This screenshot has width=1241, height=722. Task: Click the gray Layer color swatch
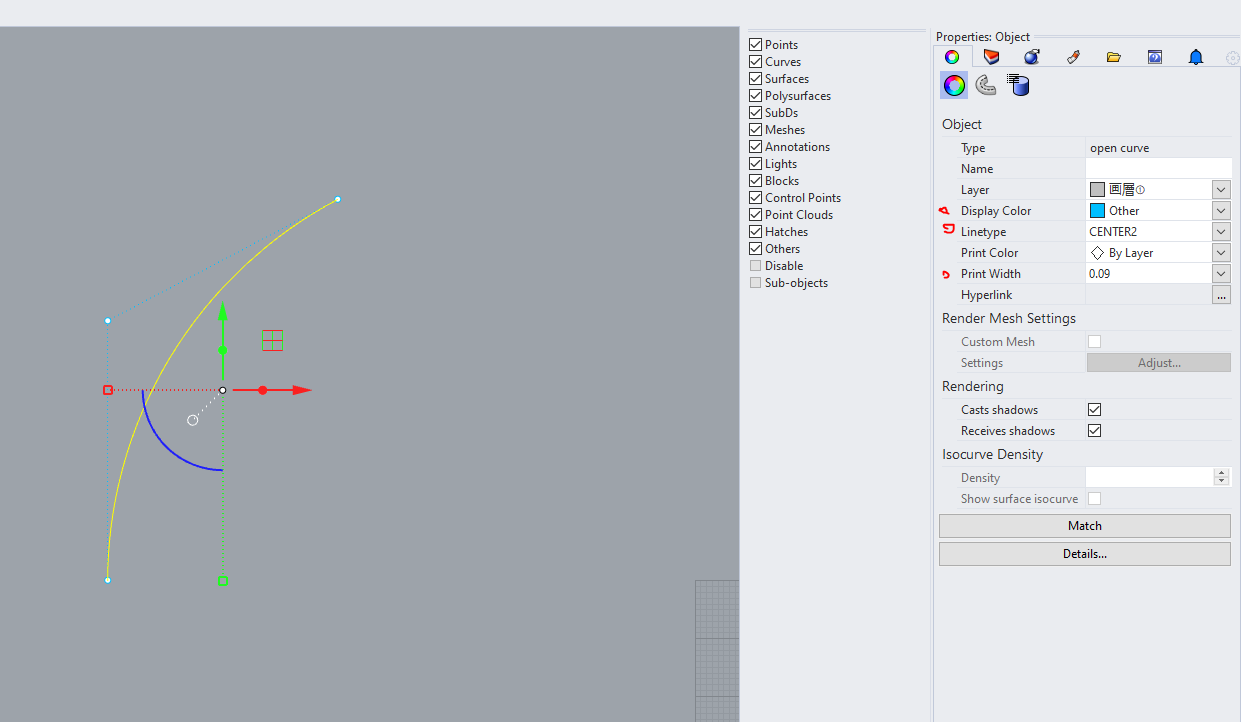point(1097,189)
